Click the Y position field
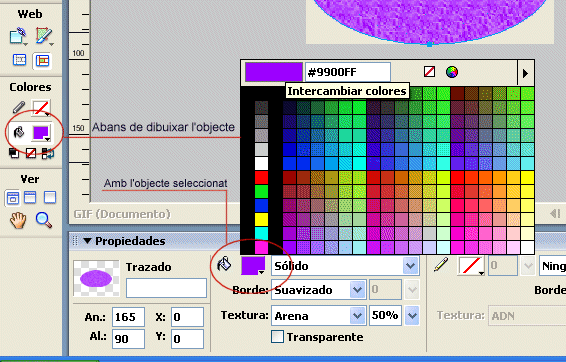Screen dimensions: 566x362 pos(187,339)
